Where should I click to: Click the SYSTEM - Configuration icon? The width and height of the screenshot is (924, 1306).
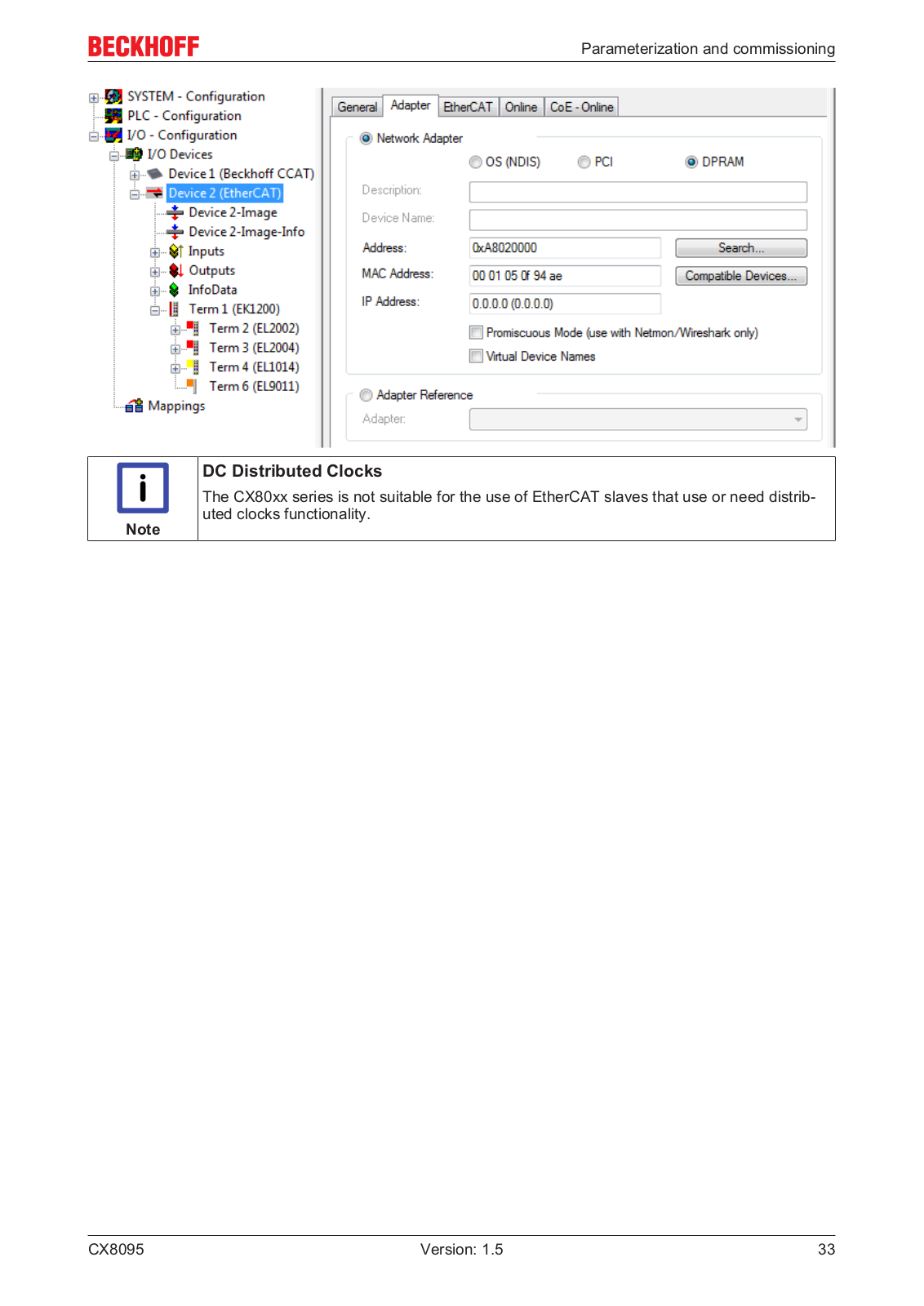click(x=113, y=96)
